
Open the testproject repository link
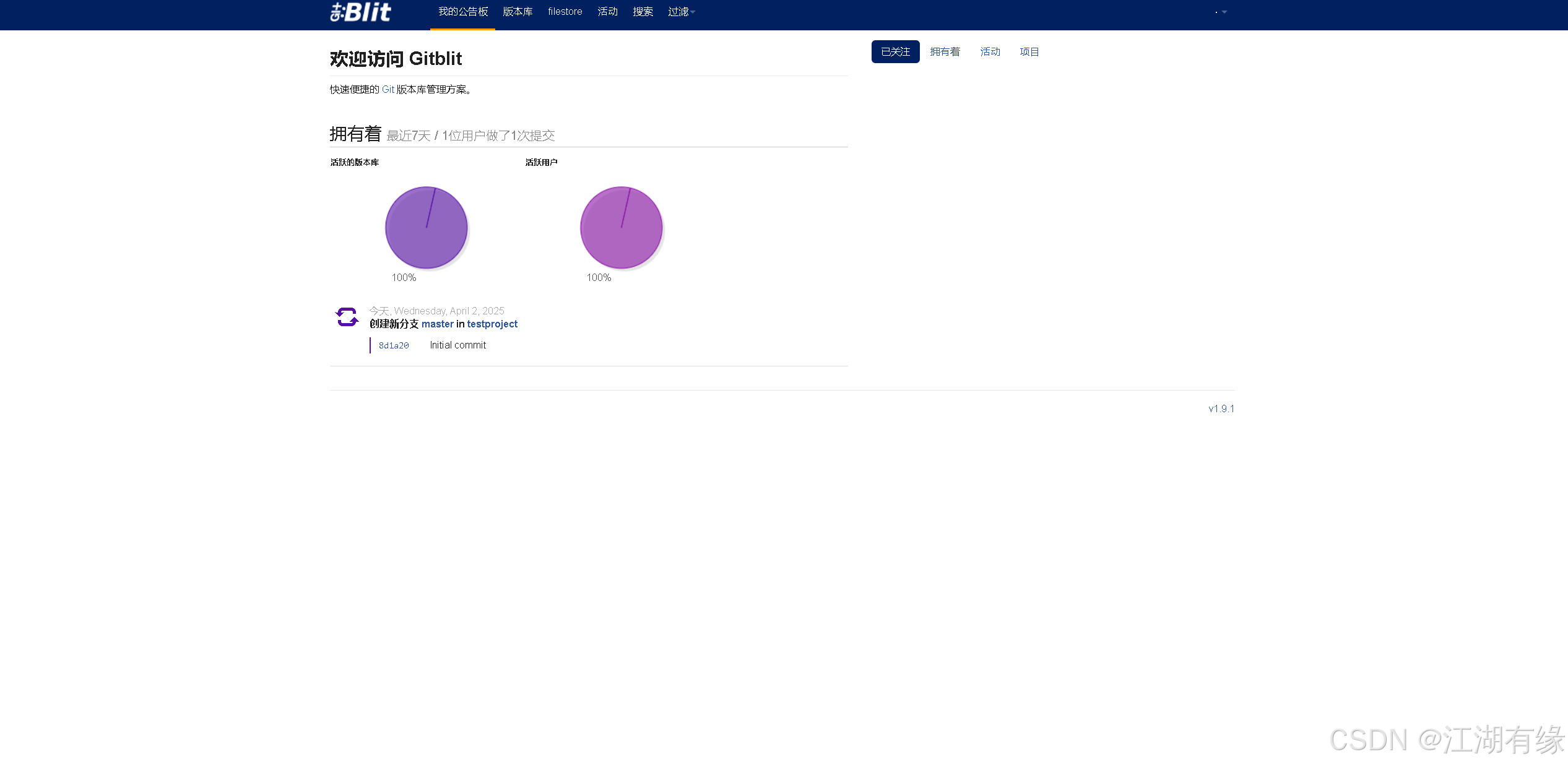click(492, 324)
